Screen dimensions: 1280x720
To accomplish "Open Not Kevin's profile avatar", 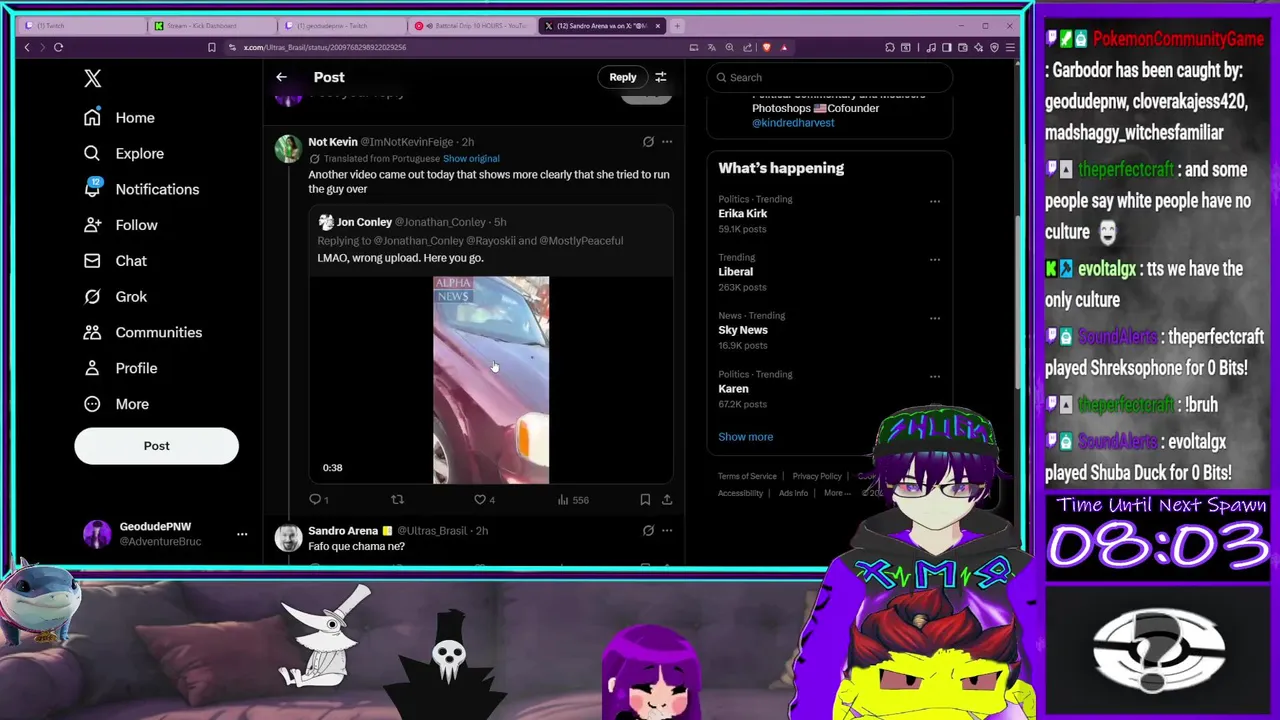I will point(288,148).
